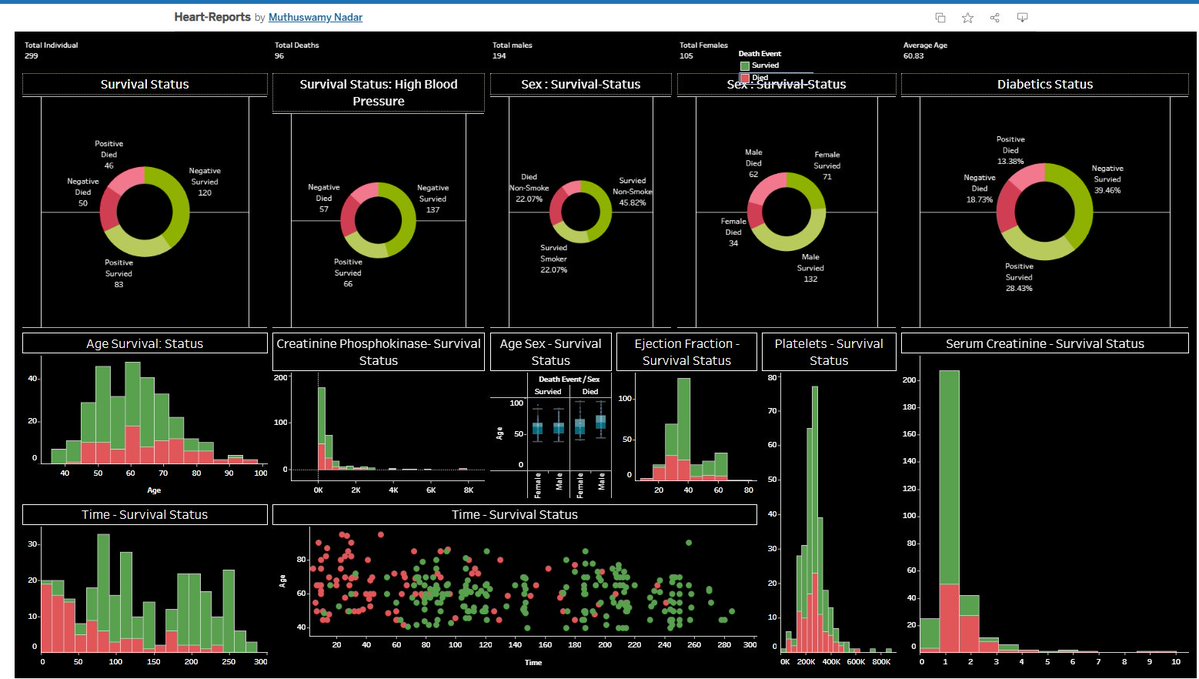The height and width of the screenshot is (679, 1199).
Task: Click the Total Deaths value 96
Action: [280, 57]
